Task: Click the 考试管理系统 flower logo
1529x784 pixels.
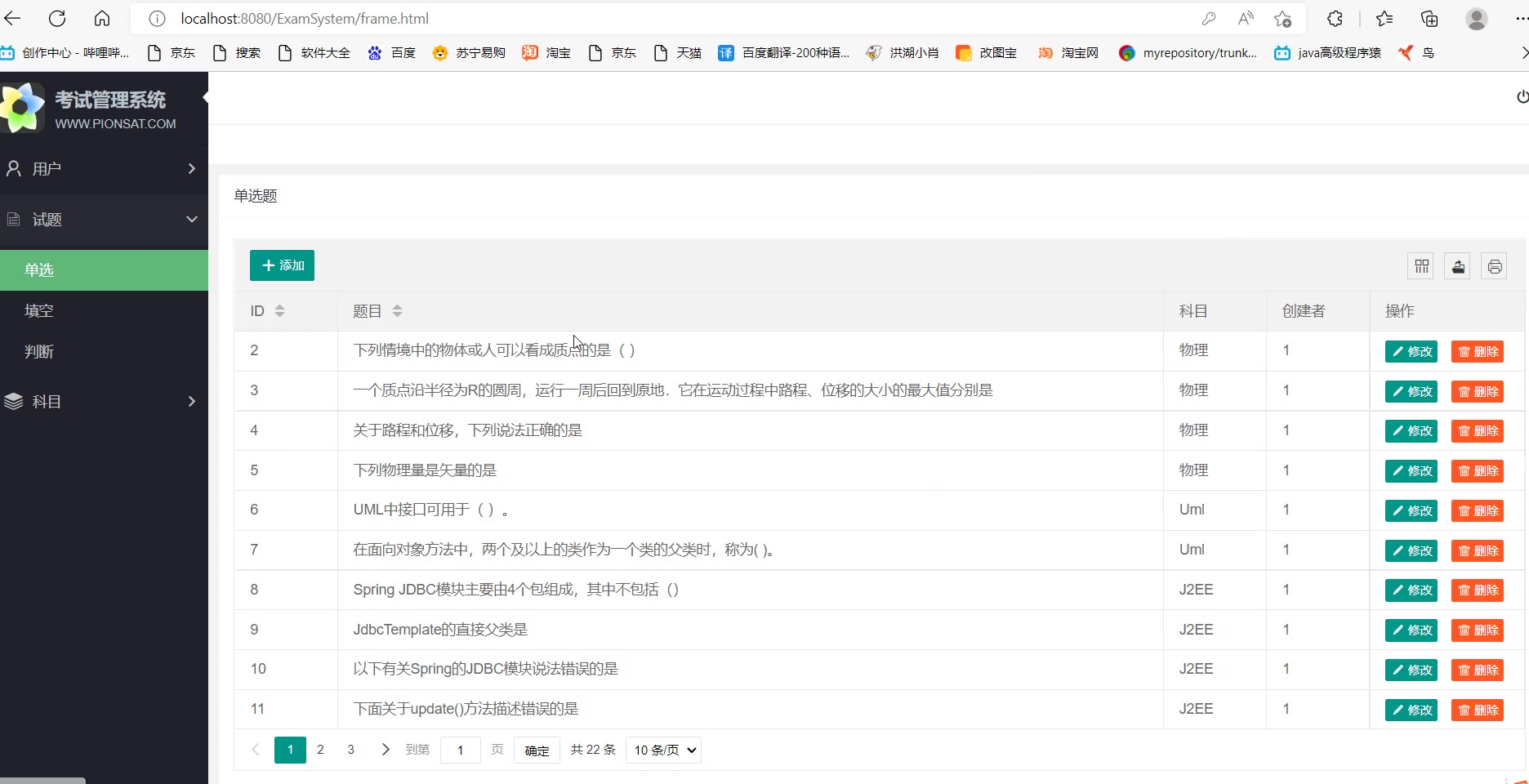Action: 23,107
